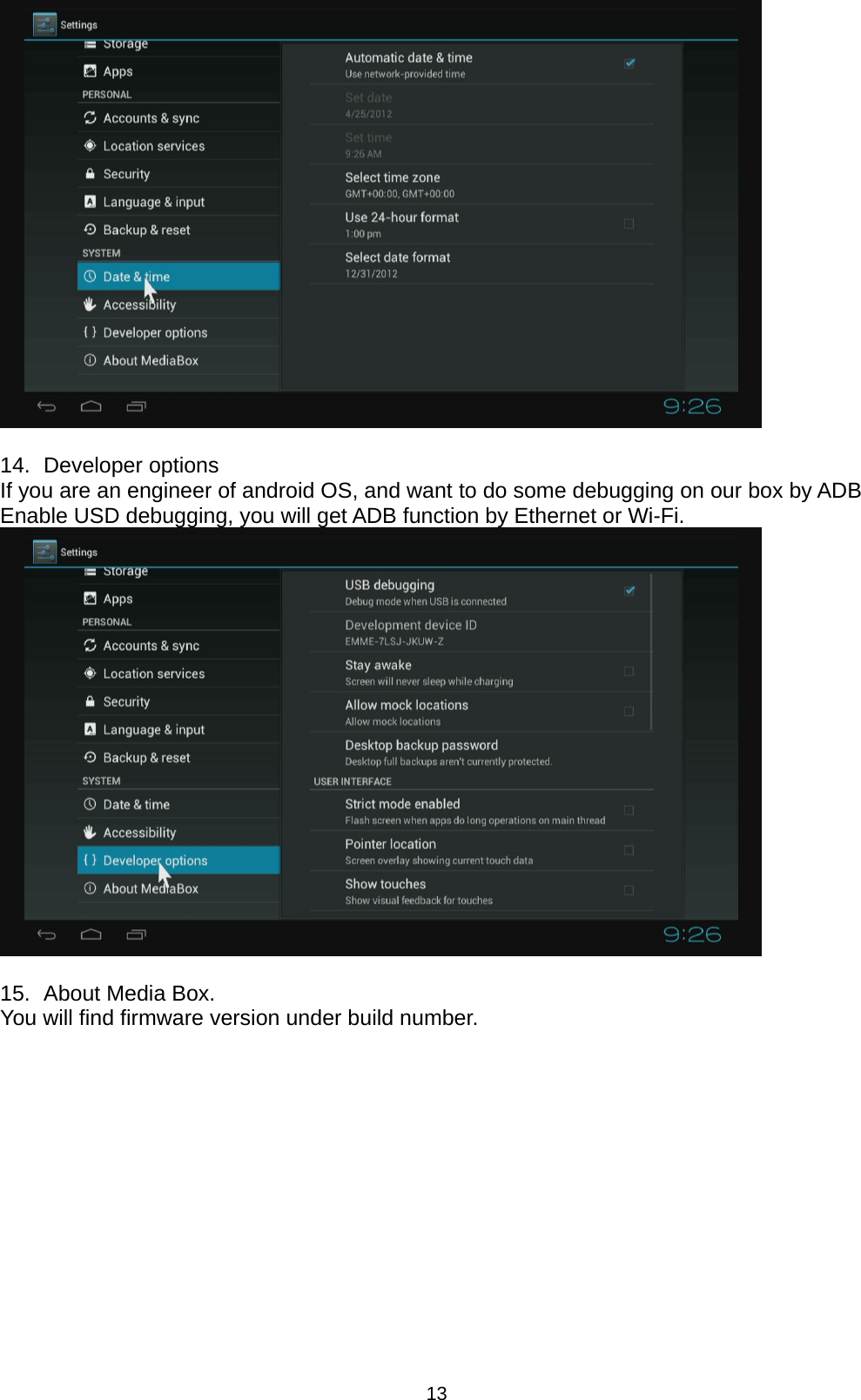Click Security lock icon in bottom screenshot
The width and height of the screenshot is (861, 1400).
pyautogui.click(x=90, y=700)
